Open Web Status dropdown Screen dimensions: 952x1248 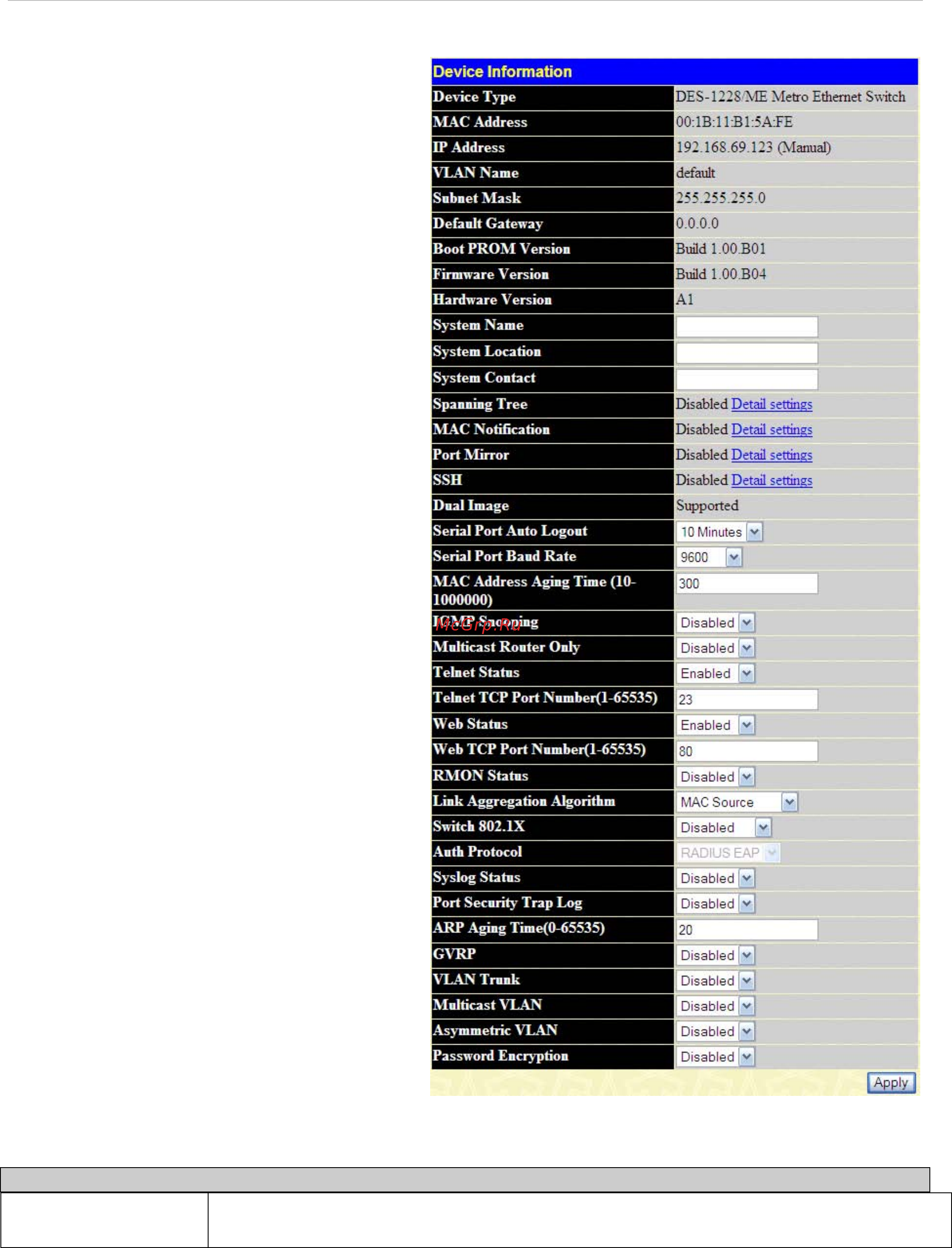click(x=715, y=725)
